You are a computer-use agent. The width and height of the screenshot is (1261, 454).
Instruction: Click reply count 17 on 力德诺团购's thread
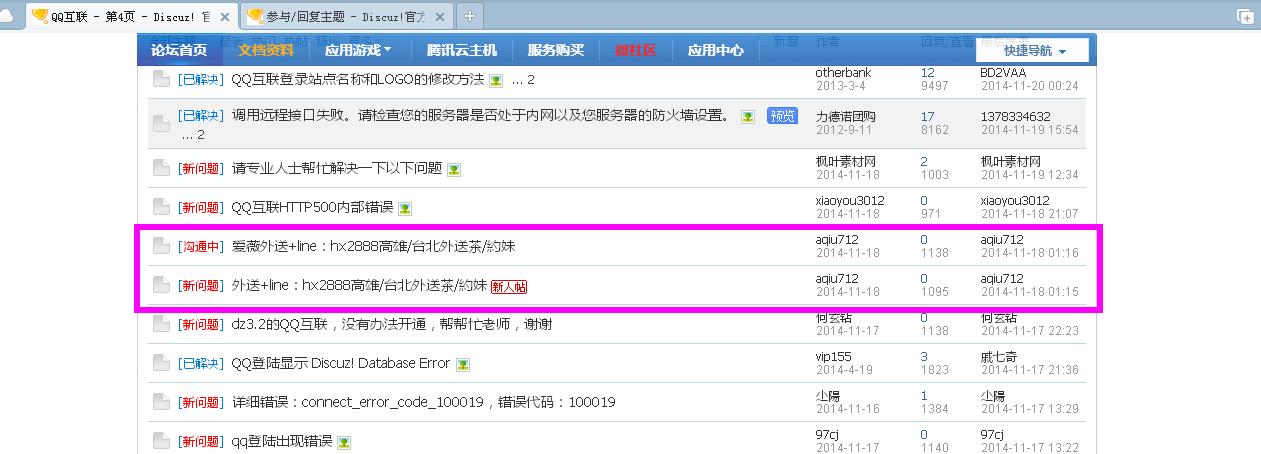click(928, 116)
